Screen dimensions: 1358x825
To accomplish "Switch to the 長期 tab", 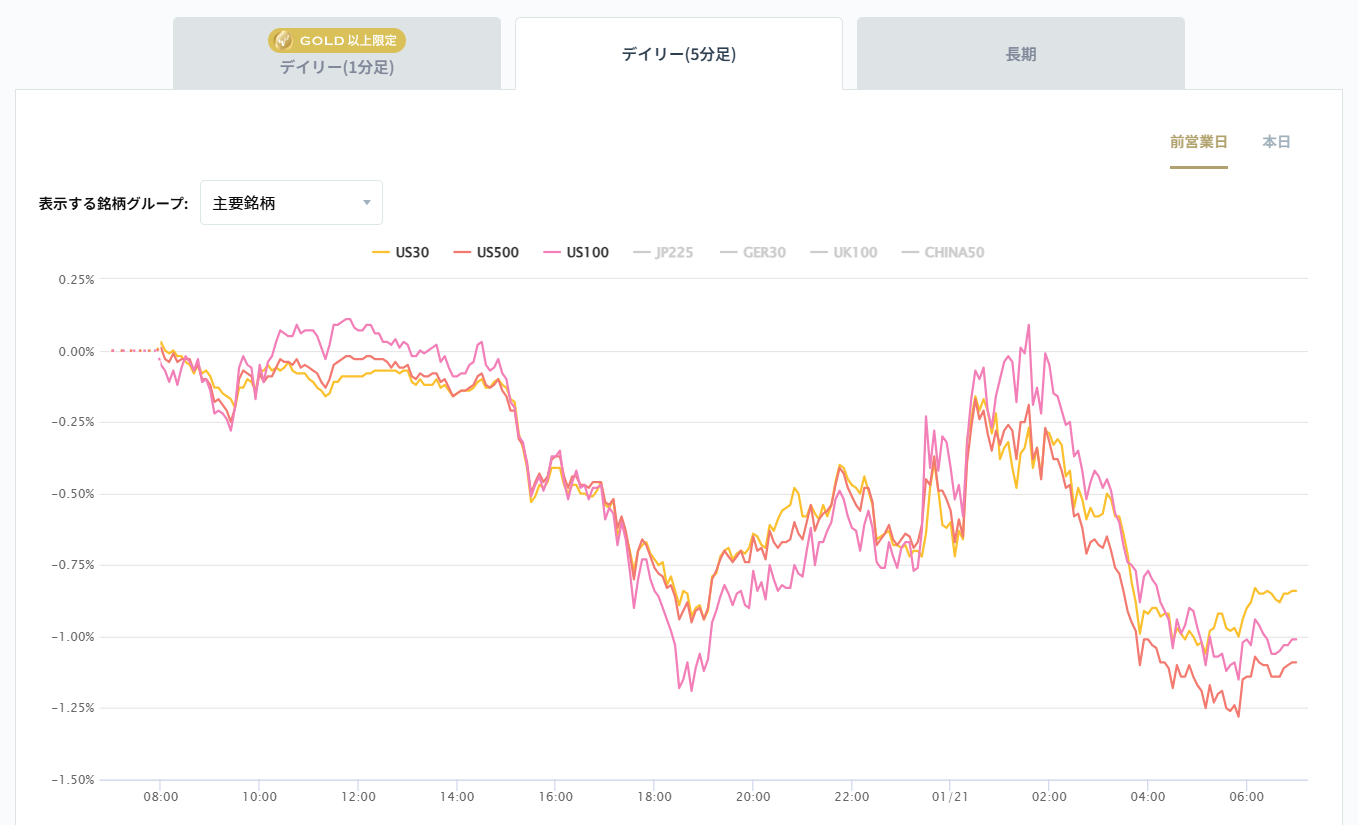I will (1019, 52).
